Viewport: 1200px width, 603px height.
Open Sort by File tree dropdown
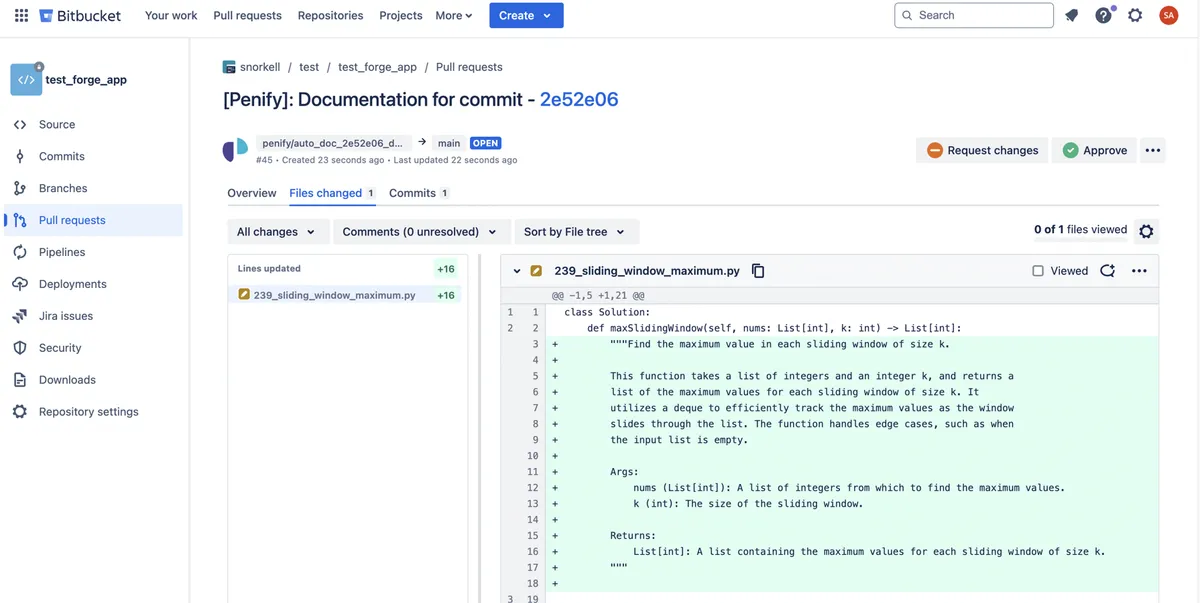pos(575,232)
